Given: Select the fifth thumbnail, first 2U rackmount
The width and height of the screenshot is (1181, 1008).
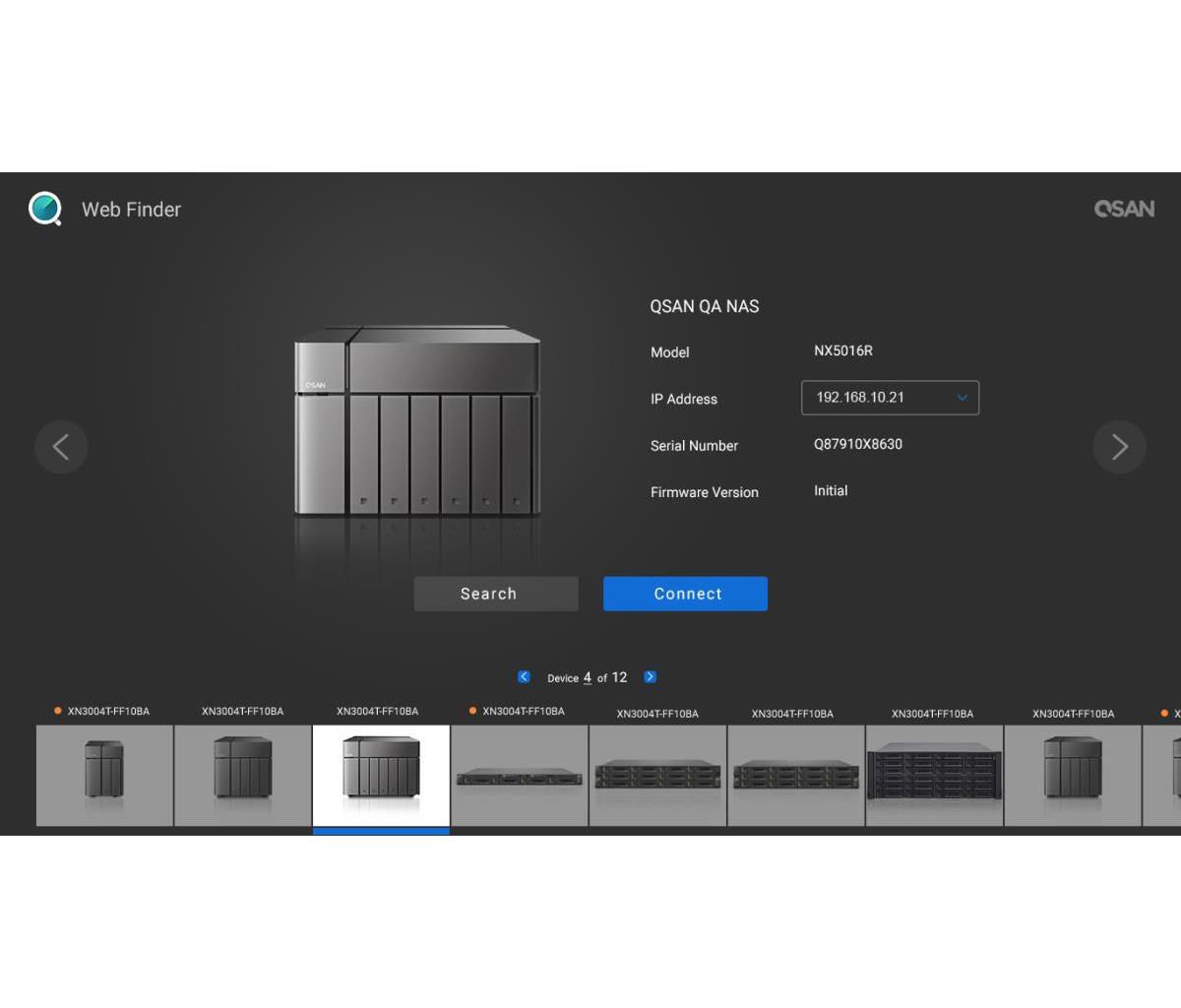Looking at the screenshot, I should [657, 776].
